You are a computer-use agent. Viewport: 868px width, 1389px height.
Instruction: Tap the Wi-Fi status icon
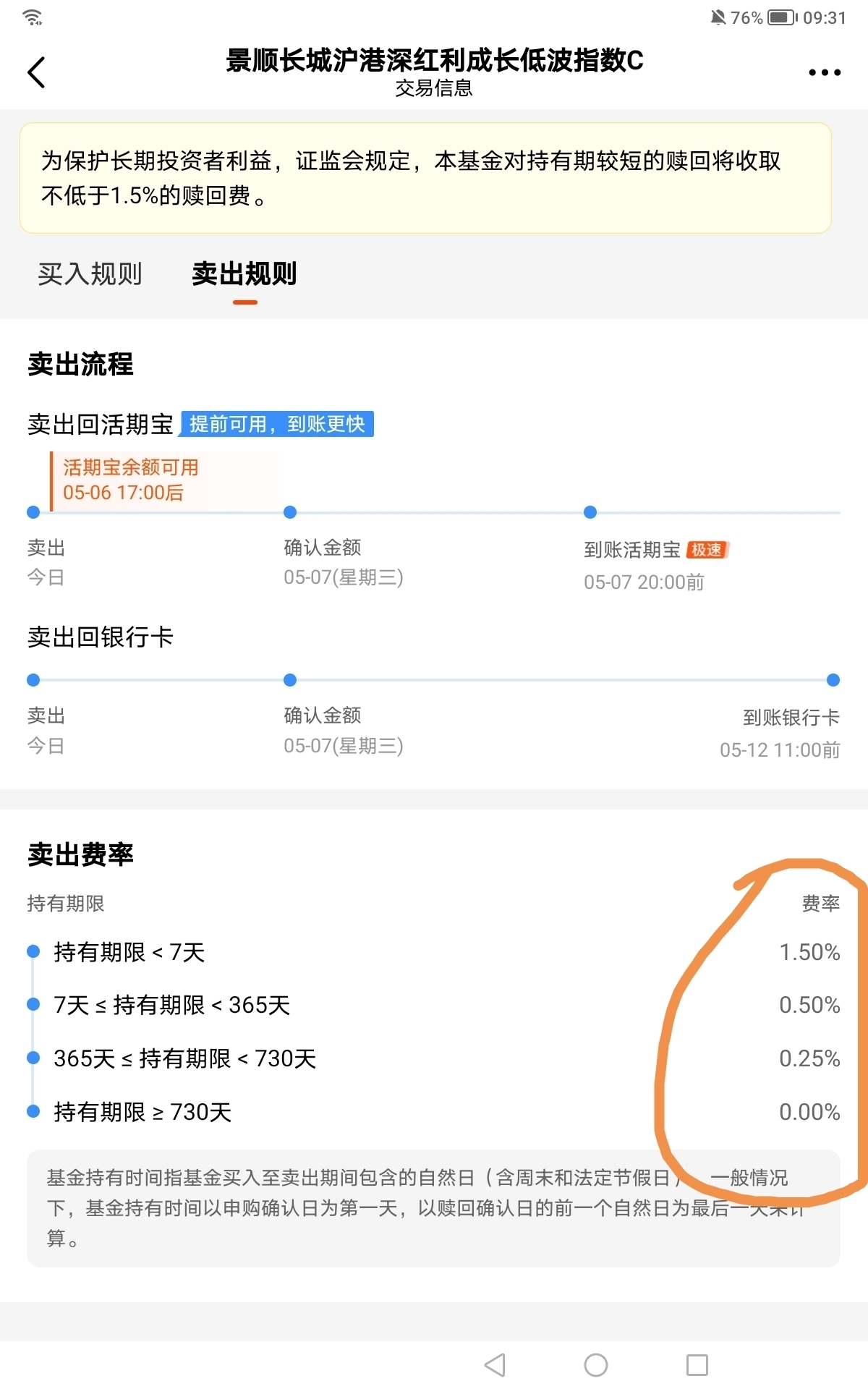[x=33, y=17]
